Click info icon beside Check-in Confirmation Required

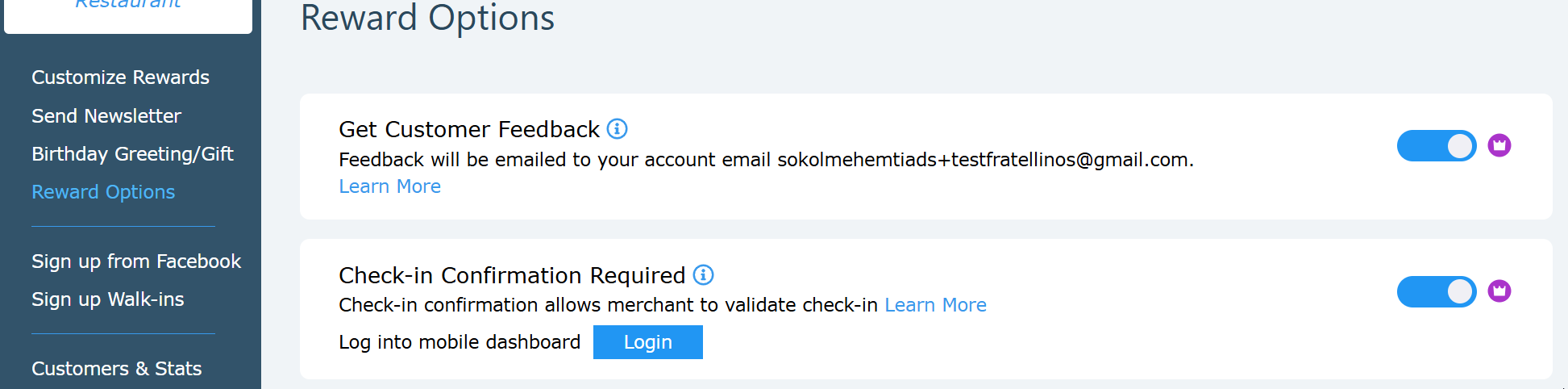coord(703,275)
